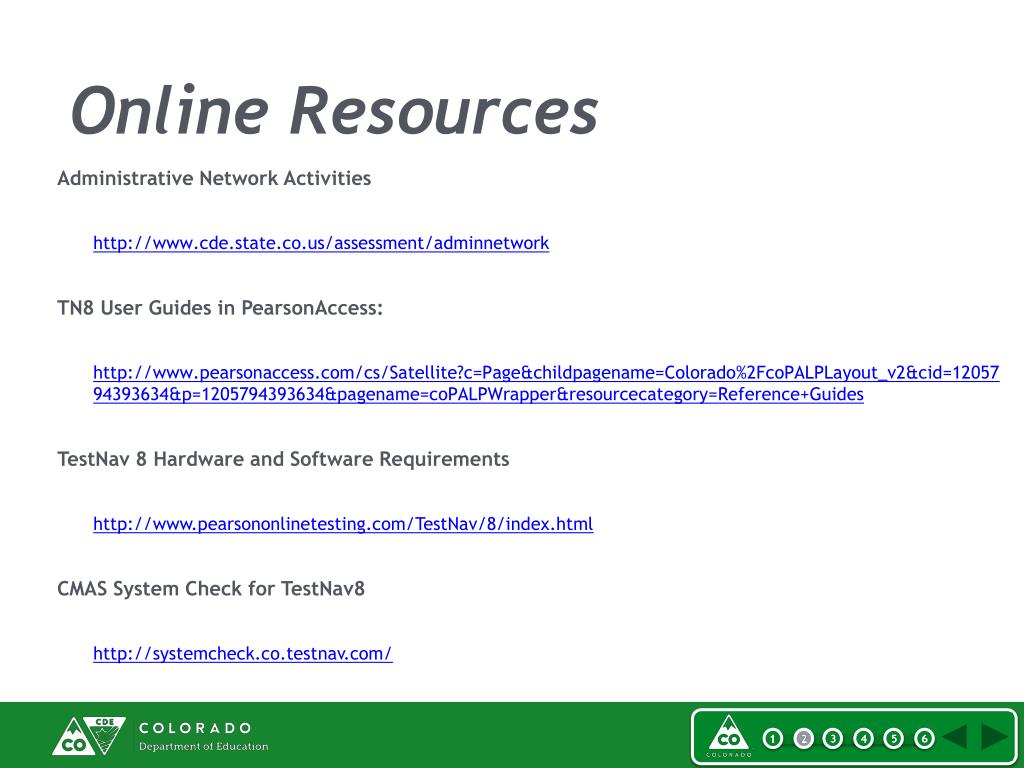Open the systemcheck.co.testnav.com link
The width and height of the screenshot is (1024, 768).
tap(242, 654)
